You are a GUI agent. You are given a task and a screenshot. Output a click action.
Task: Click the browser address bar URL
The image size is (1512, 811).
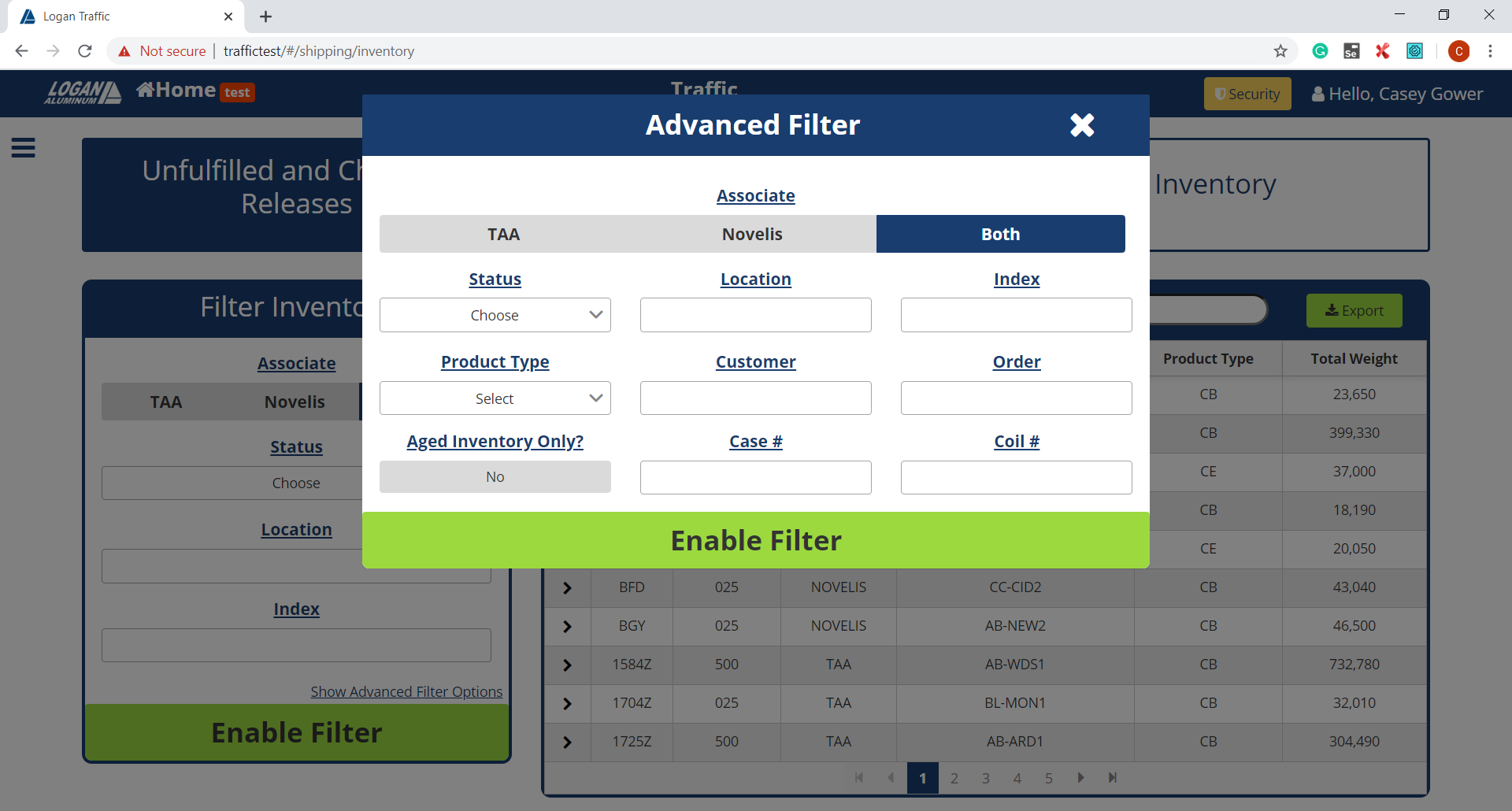pyautogui.click(x=319, y=51)
